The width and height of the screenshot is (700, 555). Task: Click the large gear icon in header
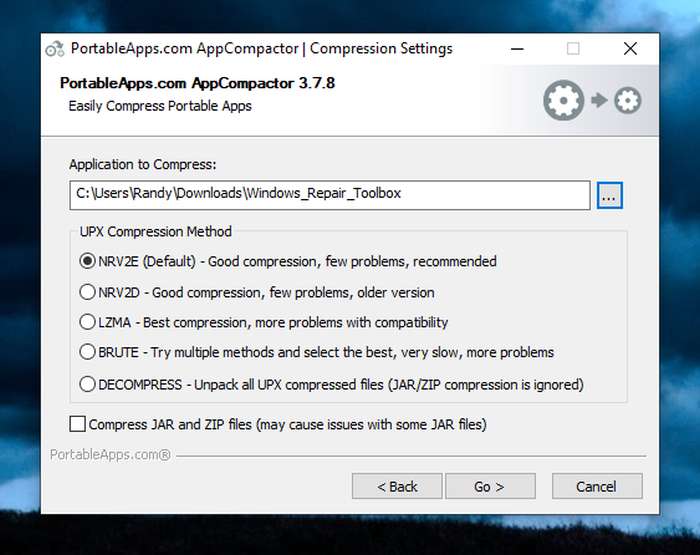tap(563, 100)
